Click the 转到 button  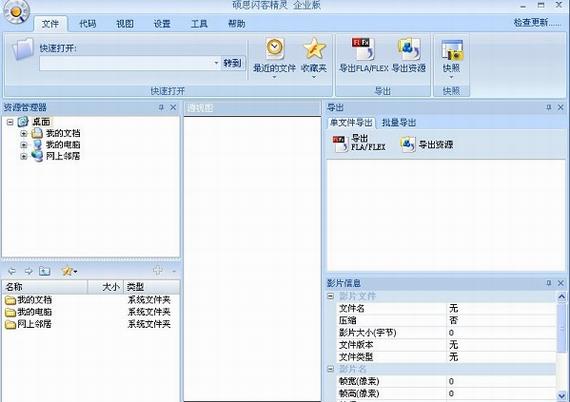click(233, 63)
